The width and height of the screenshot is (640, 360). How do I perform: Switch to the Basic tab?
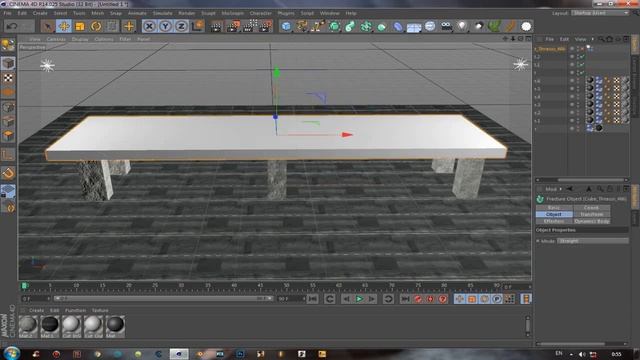click(x=554, y=207)
